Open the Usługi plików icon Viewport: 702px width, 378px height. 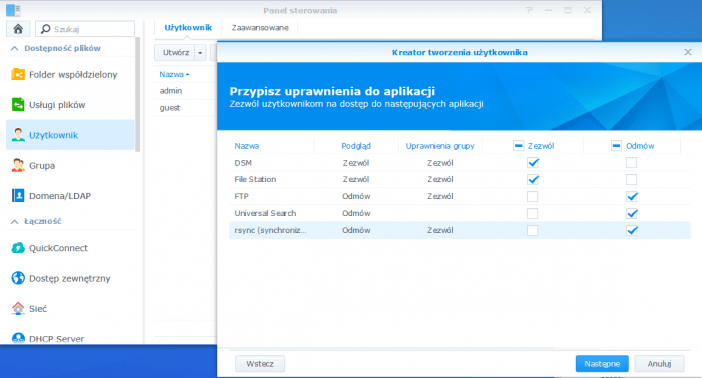tap(18, 105)
